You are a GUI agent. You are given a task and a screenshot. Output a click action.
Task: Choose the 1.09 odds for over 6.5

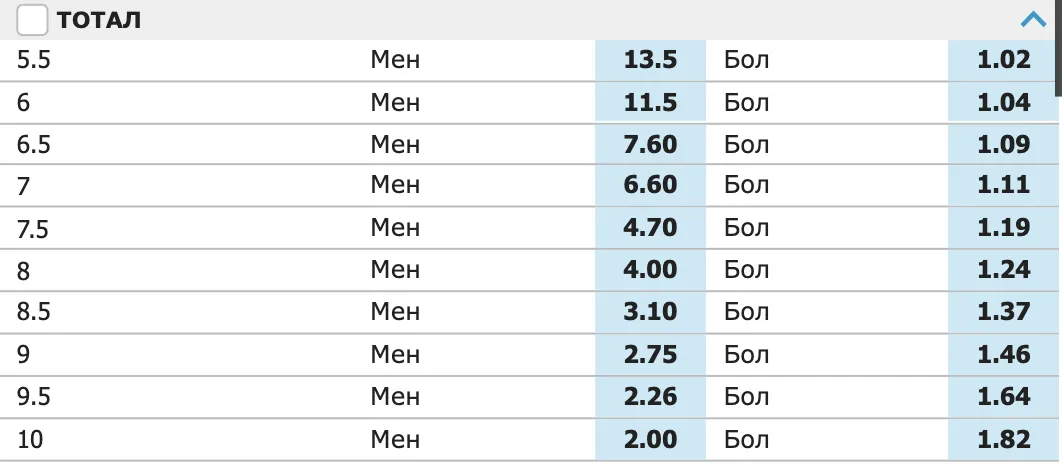coord(1003,144)
